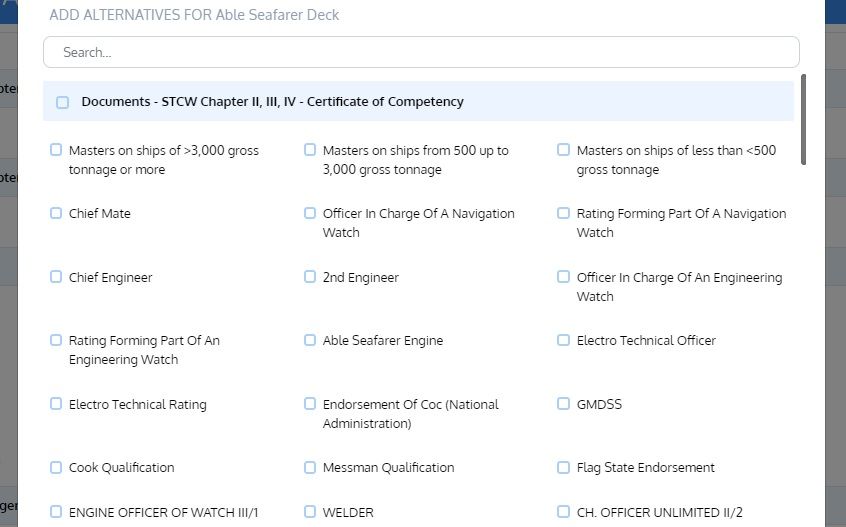Tick the GMDSS checkbox
Image resolution: width=846 pixels, height=527 pixels.
[563, 403]
